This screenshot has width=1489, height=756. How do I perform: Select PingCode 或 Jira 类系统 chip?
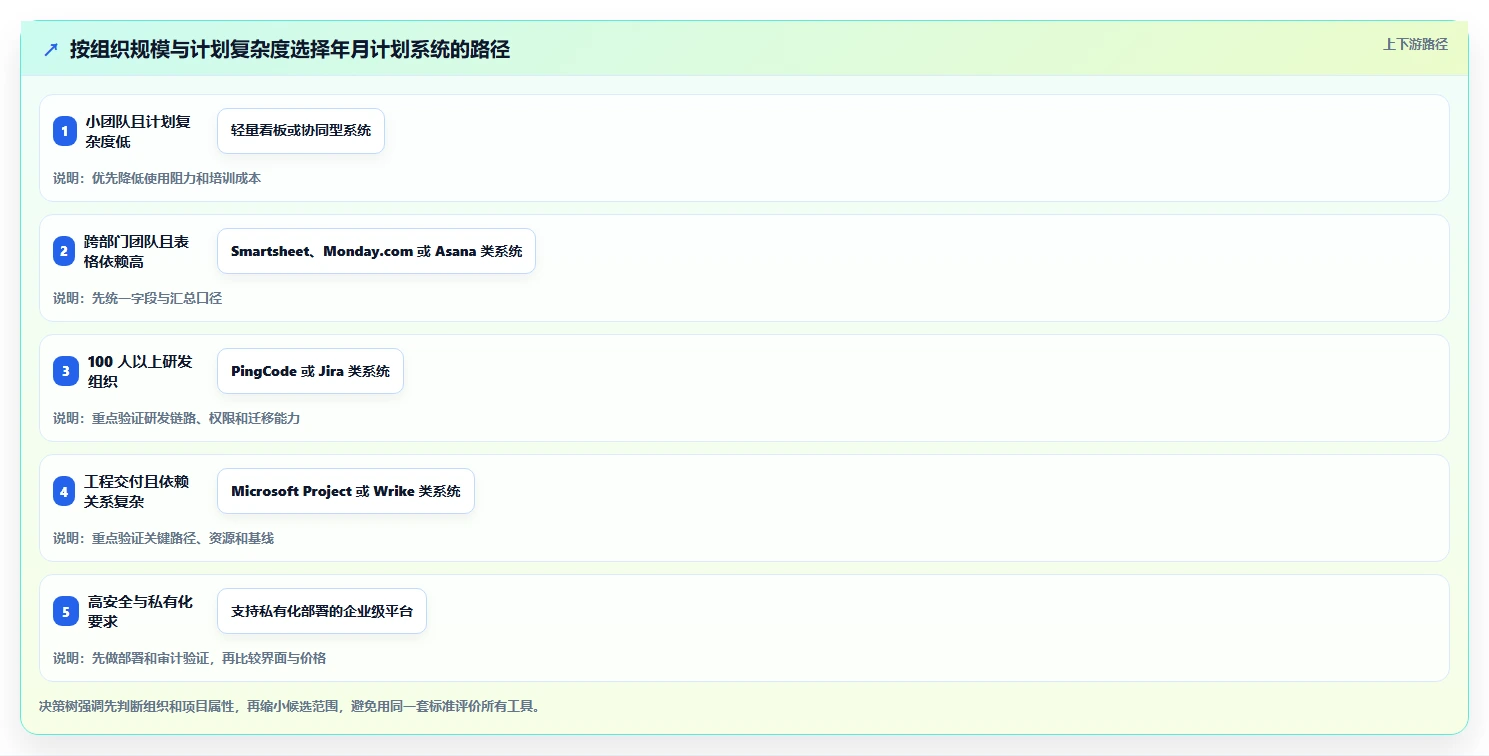310,371
